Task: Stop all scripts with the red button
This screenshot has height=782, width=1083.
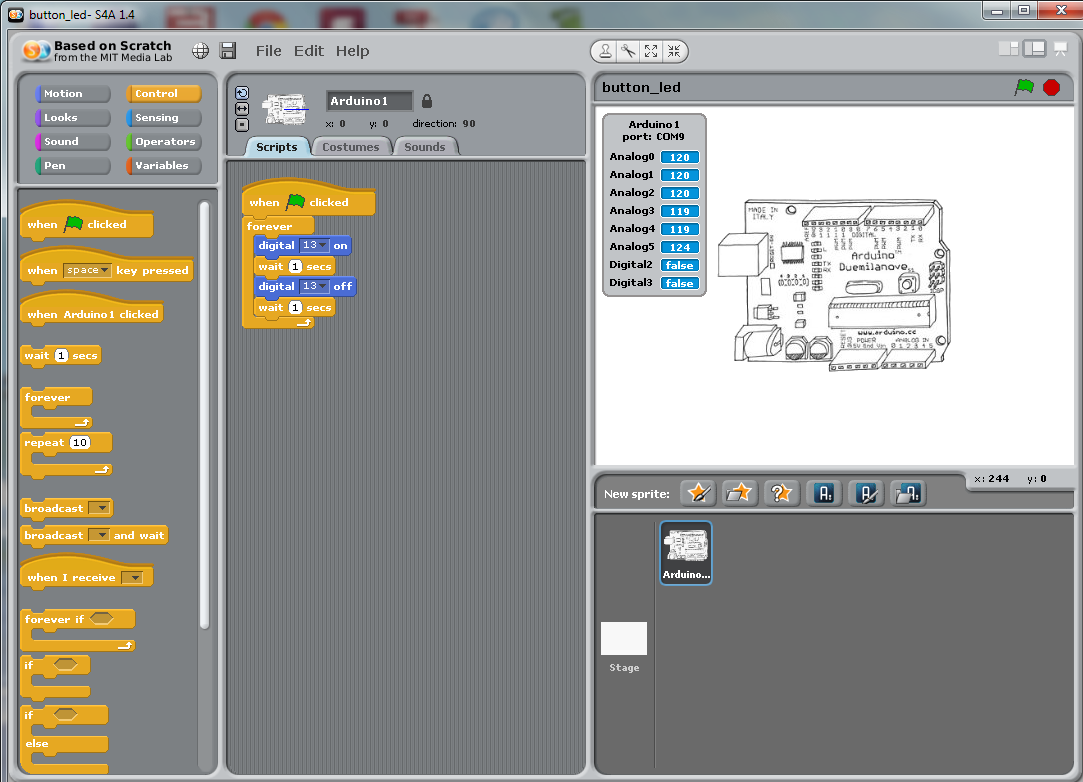Action: click(1051, 87)
